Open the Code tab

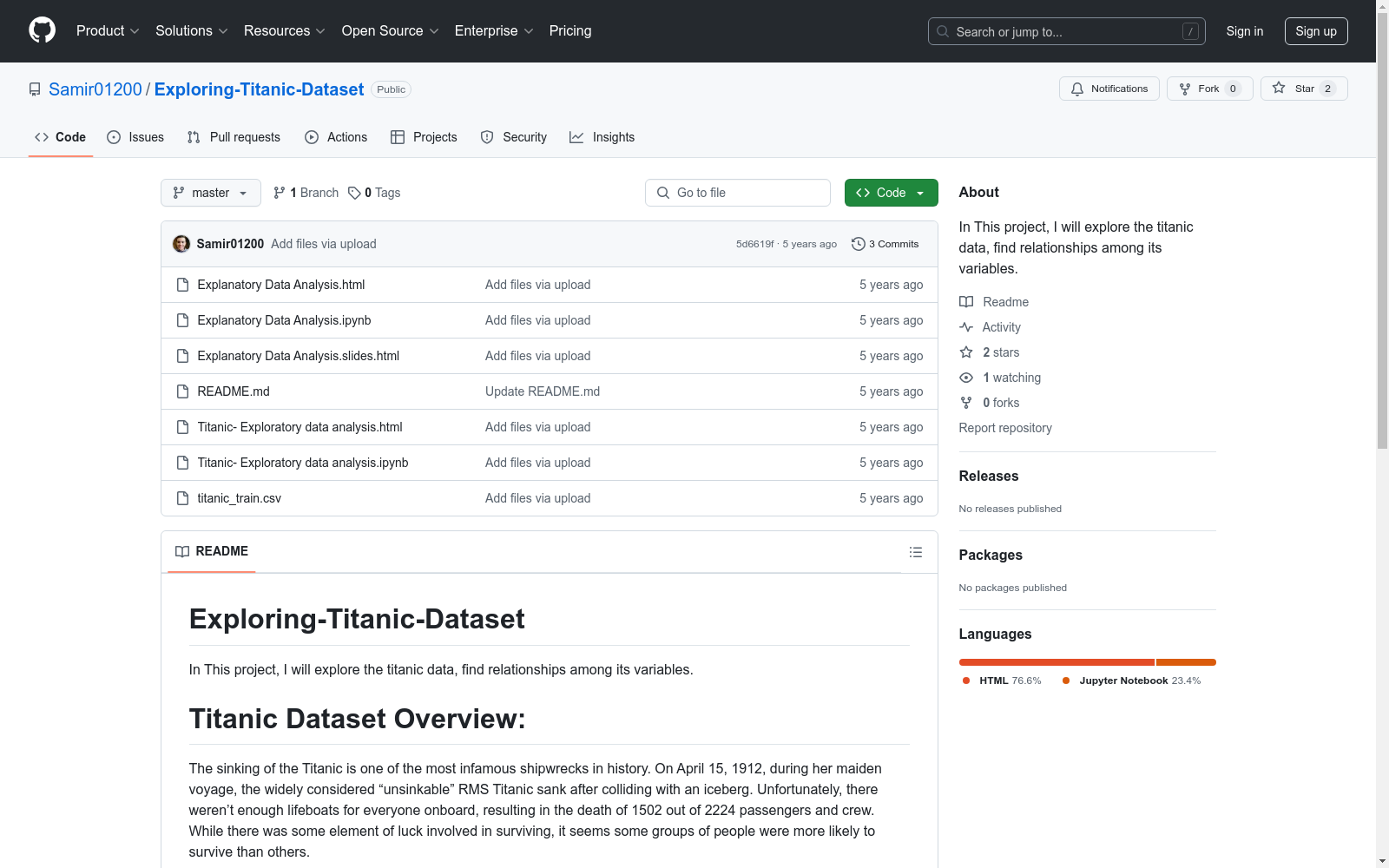click(61, 137)
